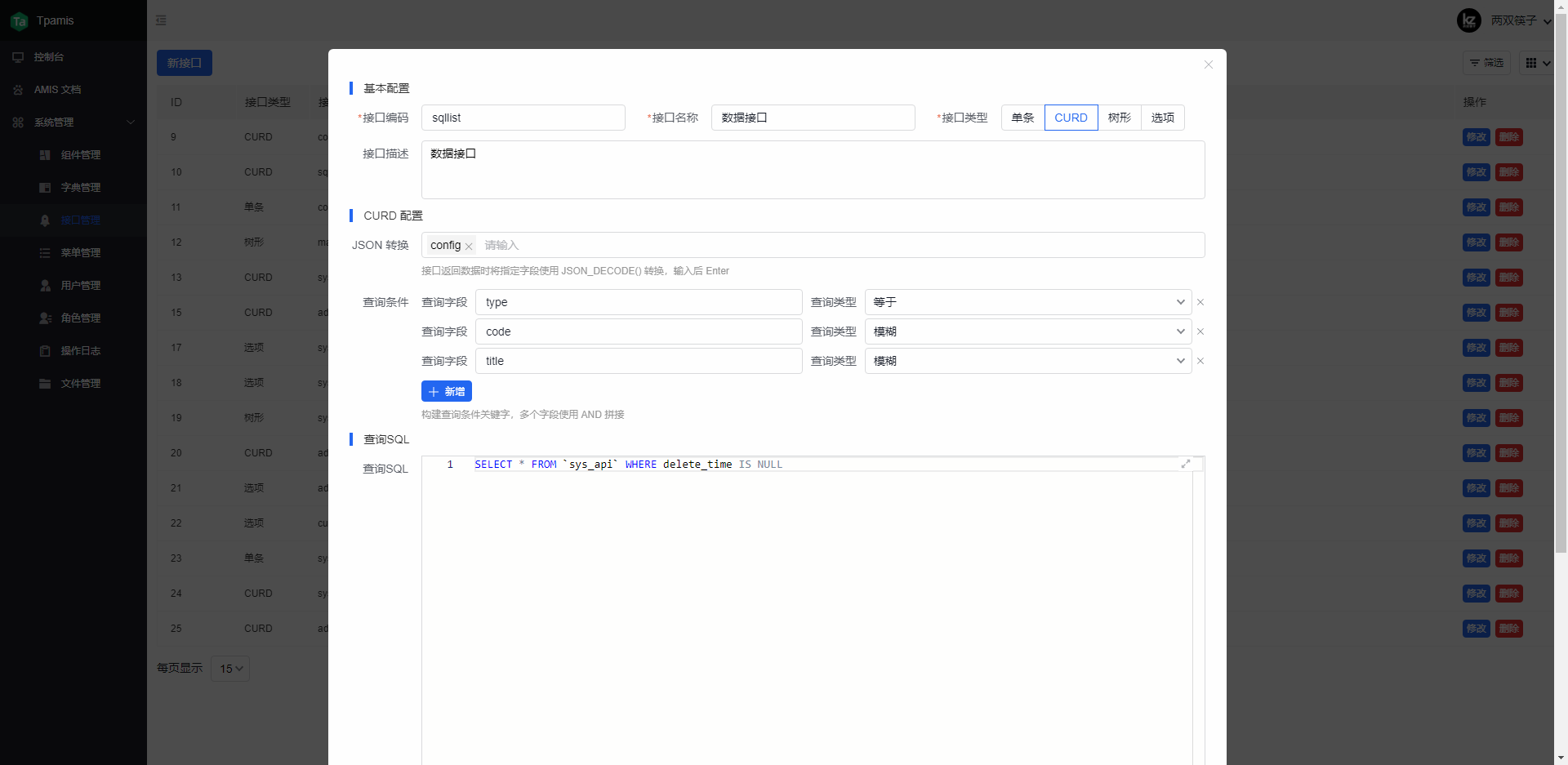Screen dimensions: 1568x765
Task: Click the 接口管理 icon
Action: pyautogui.click(x=45, y=220)
